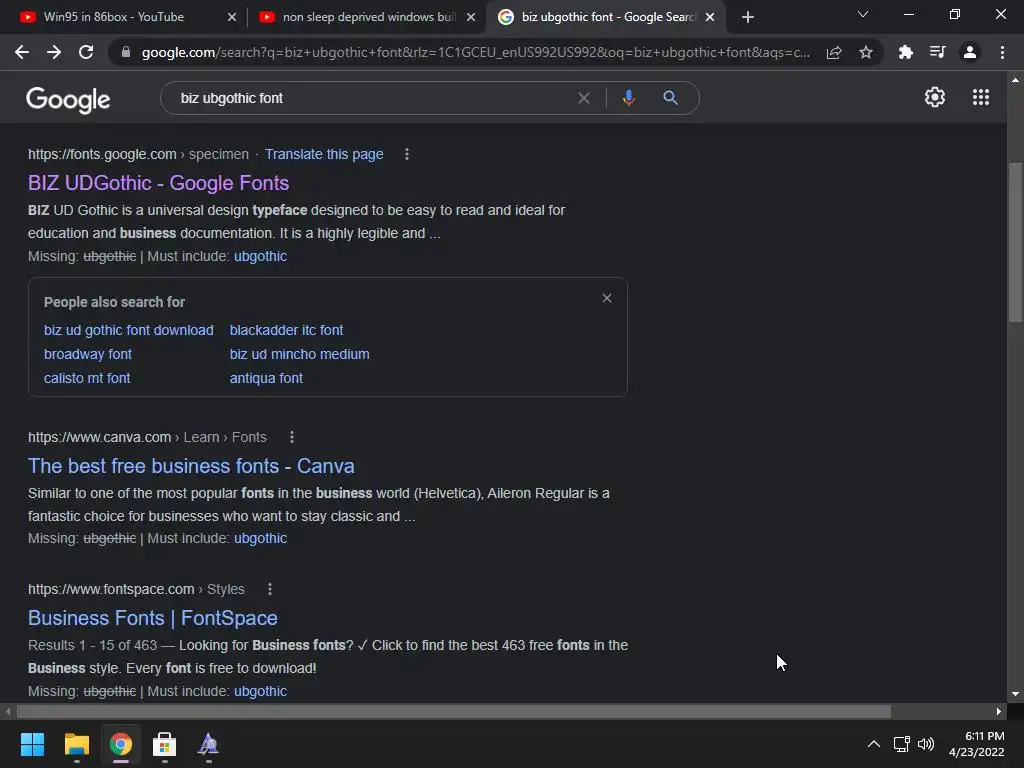Click the Chrome taskbar icon
This screenshot has height=768, width=1024.
(121, 744)
